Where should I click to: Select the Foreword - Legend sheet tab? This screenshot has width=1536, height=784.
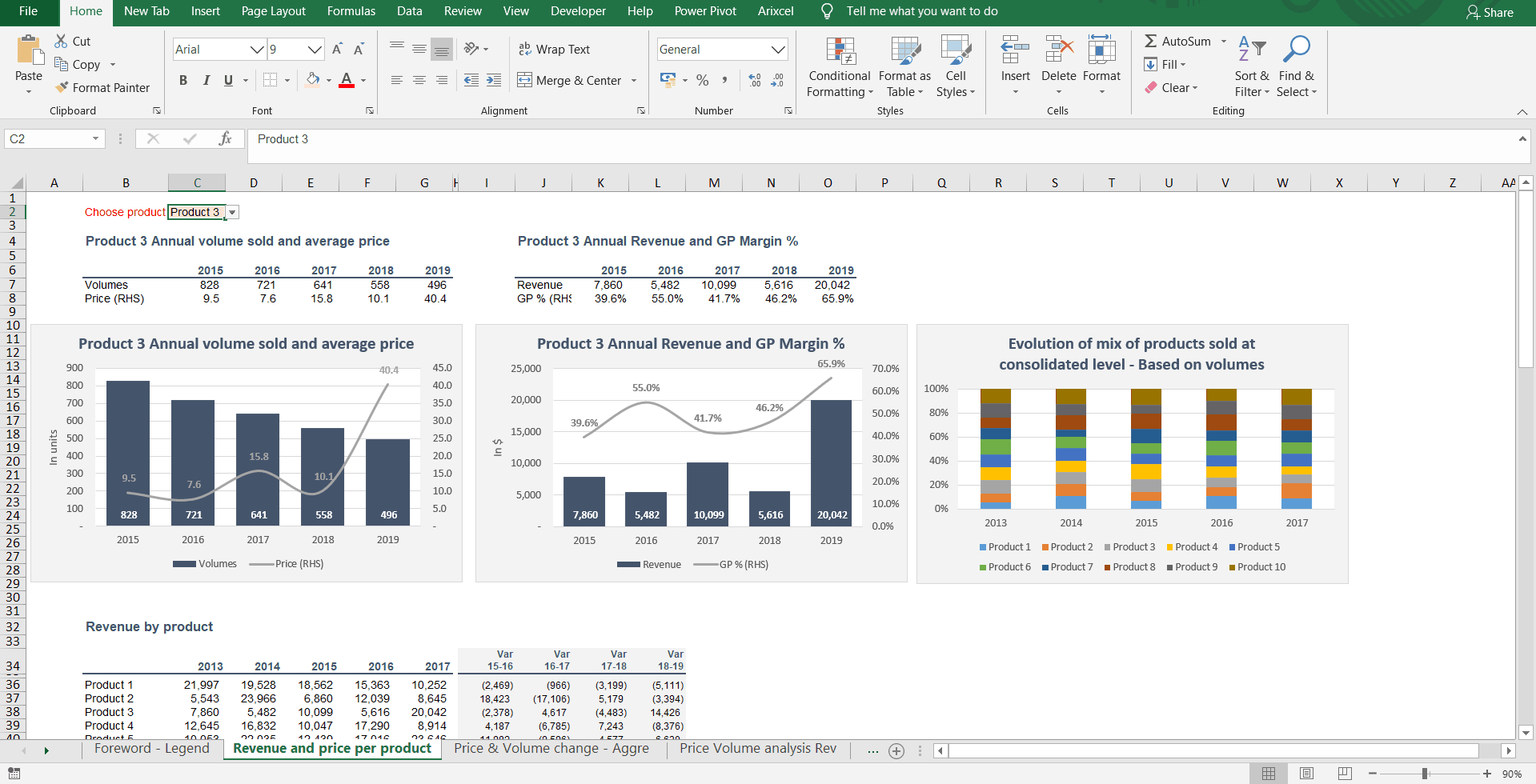pos(151,749)
